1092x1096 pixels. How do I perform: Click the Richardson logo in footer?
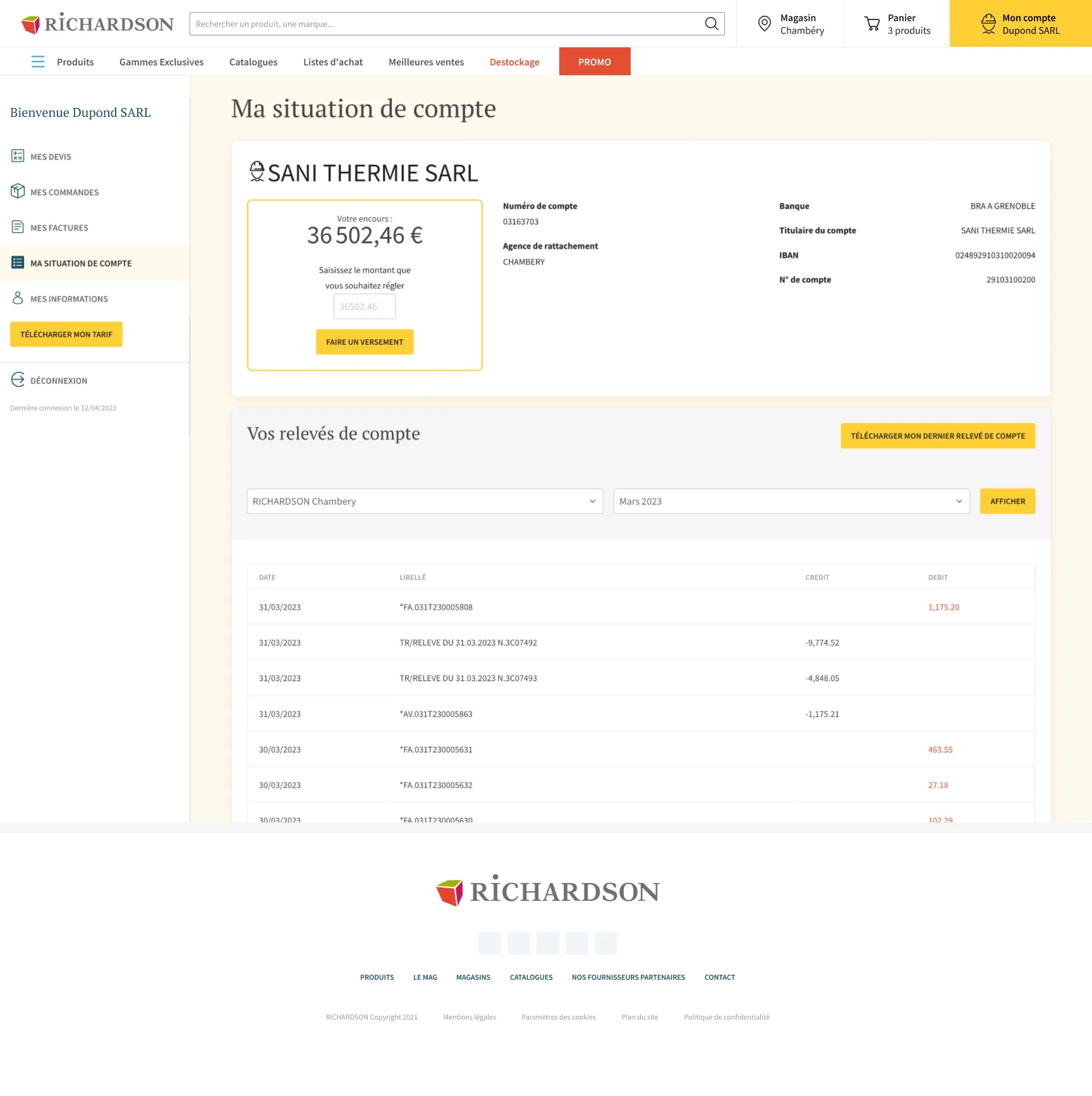coord(547,891)
